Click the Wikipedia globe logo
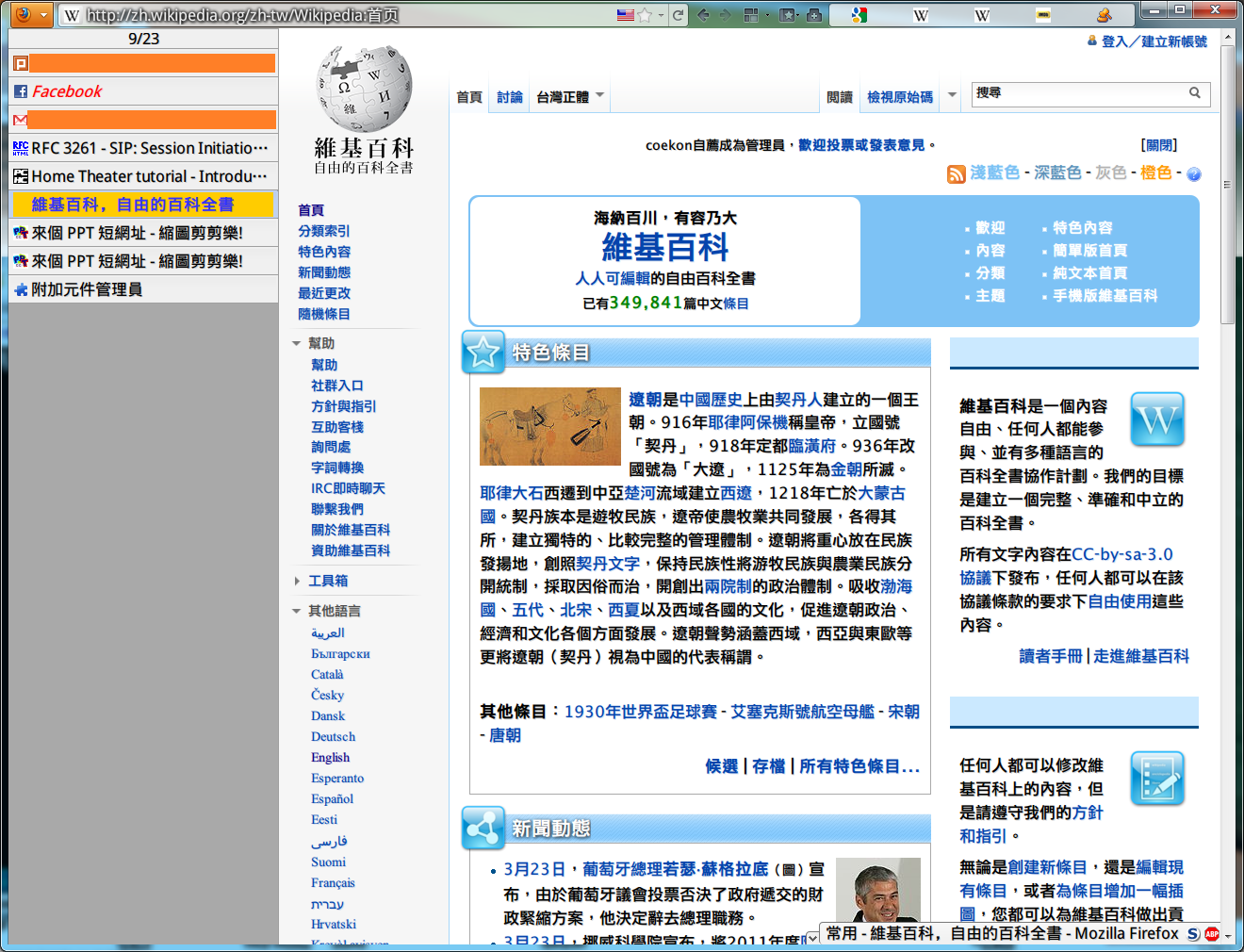 point(364,89)
